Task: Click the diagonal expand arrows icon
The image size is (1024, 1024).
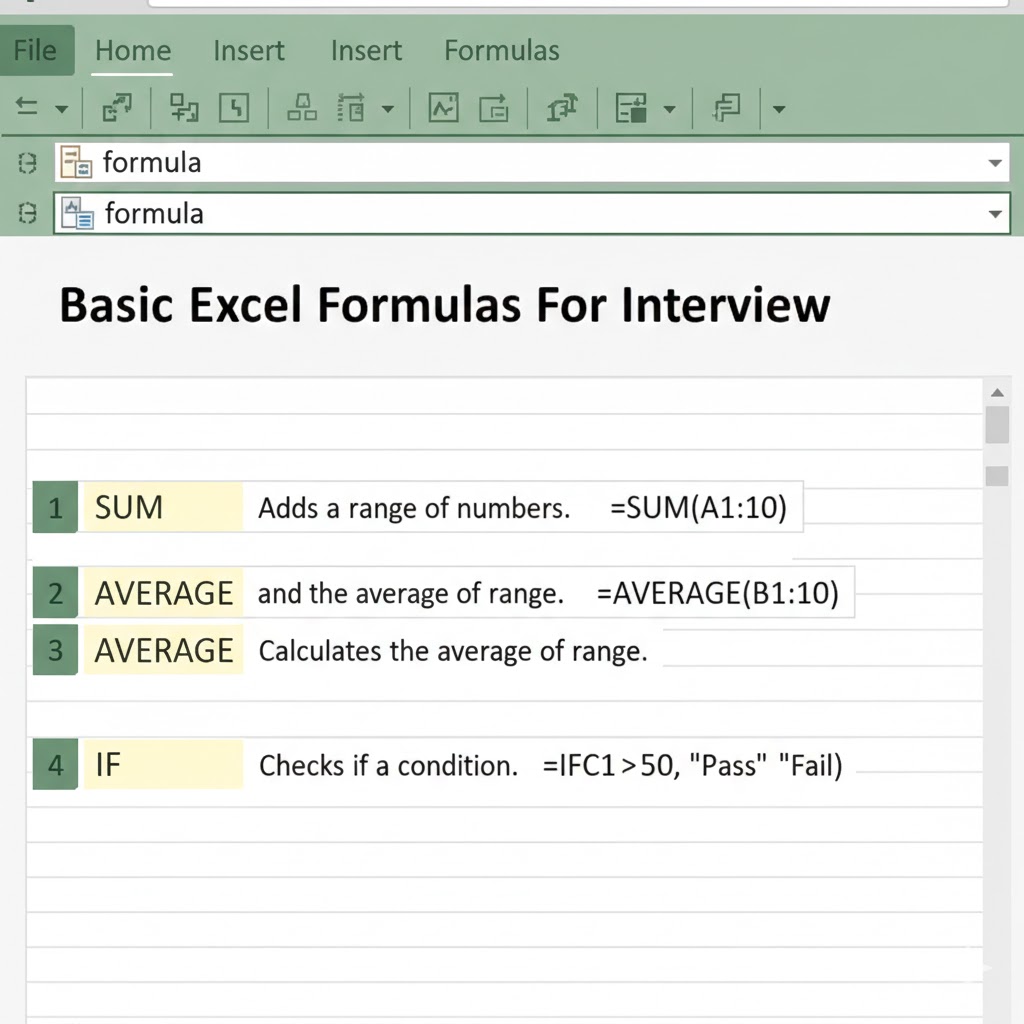Action: point(118,108)
